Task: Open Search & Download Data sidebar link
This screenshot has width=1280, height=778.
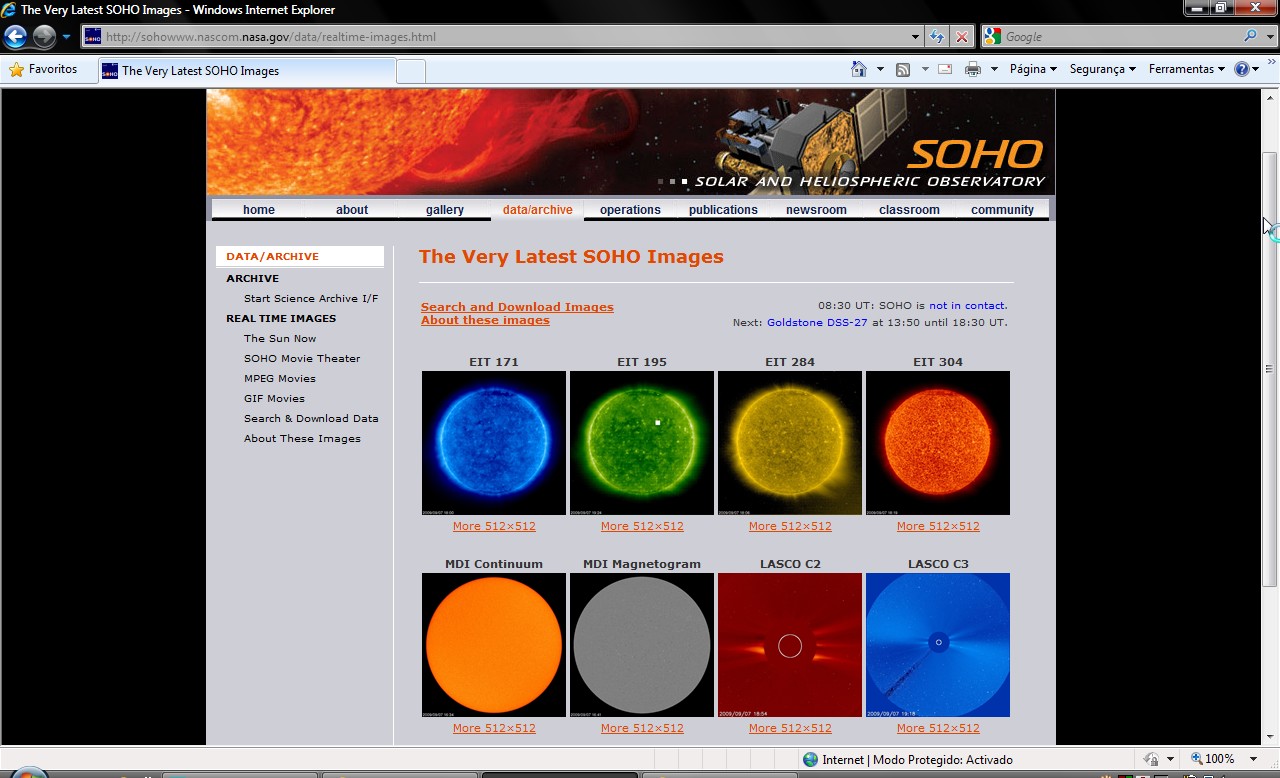Action: (x=311, y=418)
